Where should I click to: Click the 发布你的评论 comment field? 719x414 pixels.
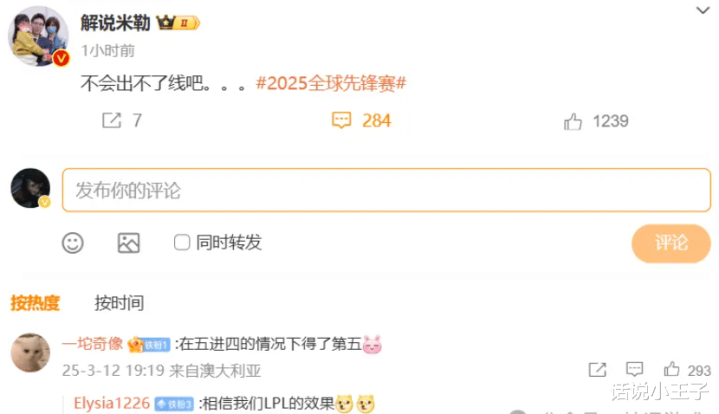(387, 190)
